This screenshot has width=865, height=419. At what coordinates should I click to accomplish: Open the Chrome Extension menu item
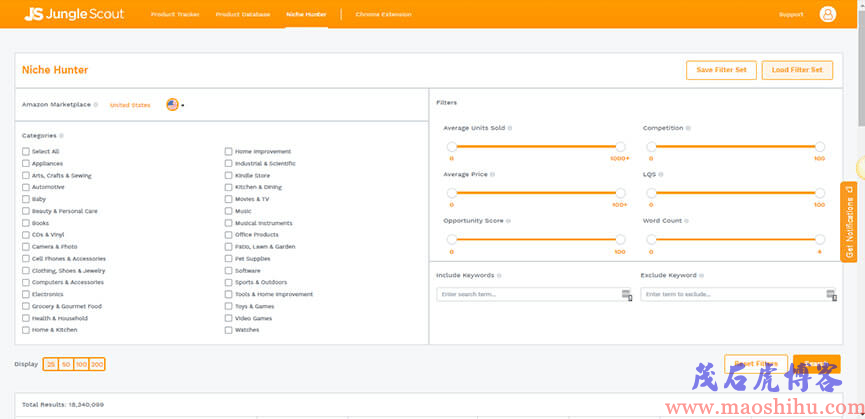pyautogui.click(x=383, y=14)
